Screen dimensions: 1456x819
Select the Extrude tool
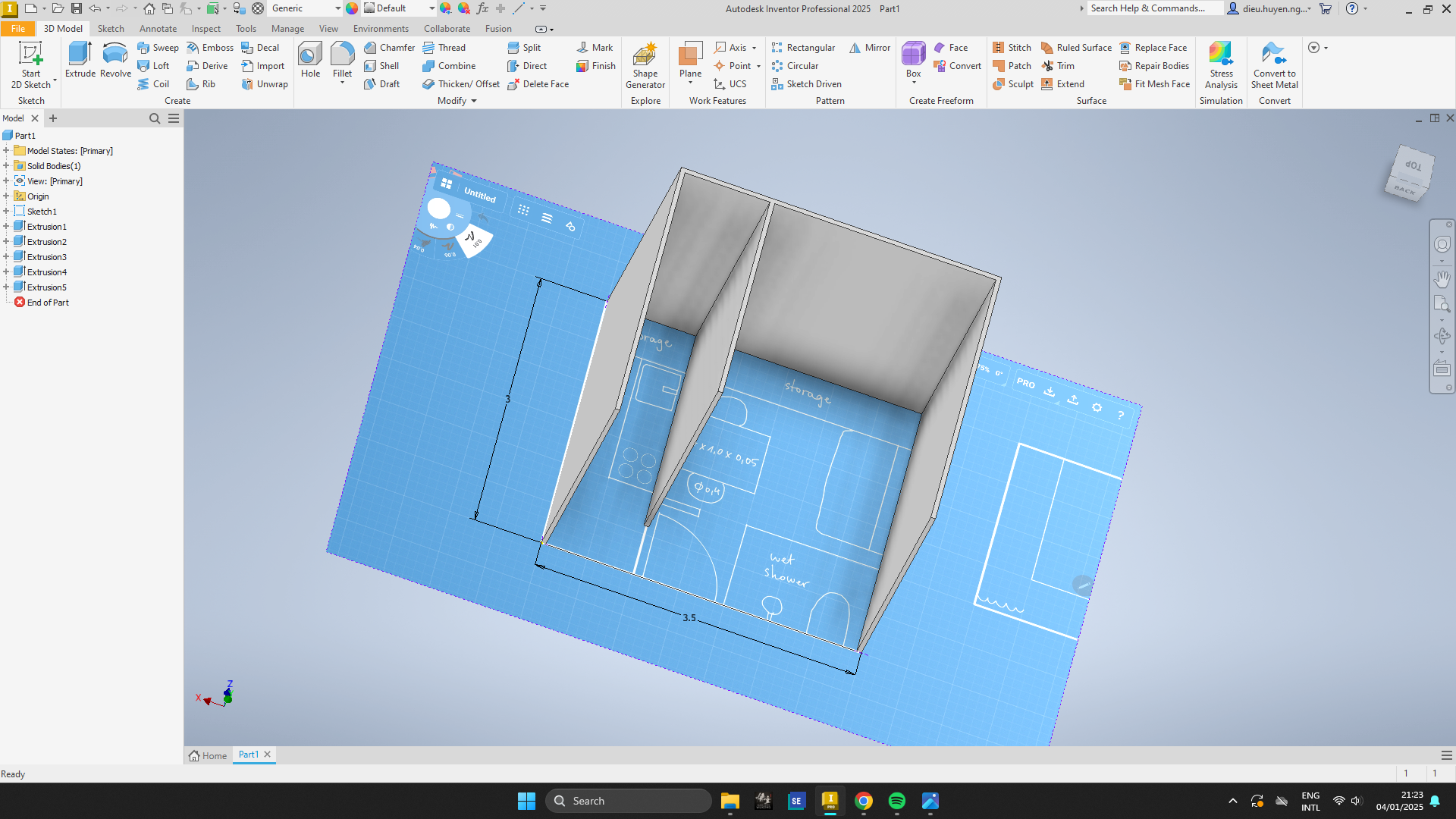click(80, 60)
